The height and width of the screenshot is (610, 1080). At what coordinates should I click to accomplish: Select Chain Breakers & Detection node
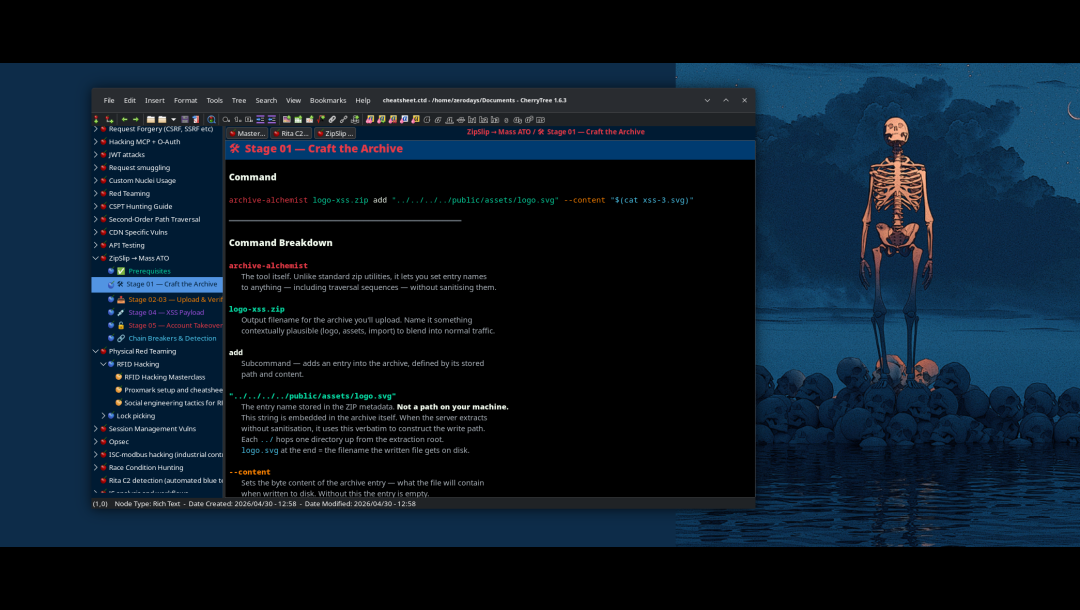172,339
